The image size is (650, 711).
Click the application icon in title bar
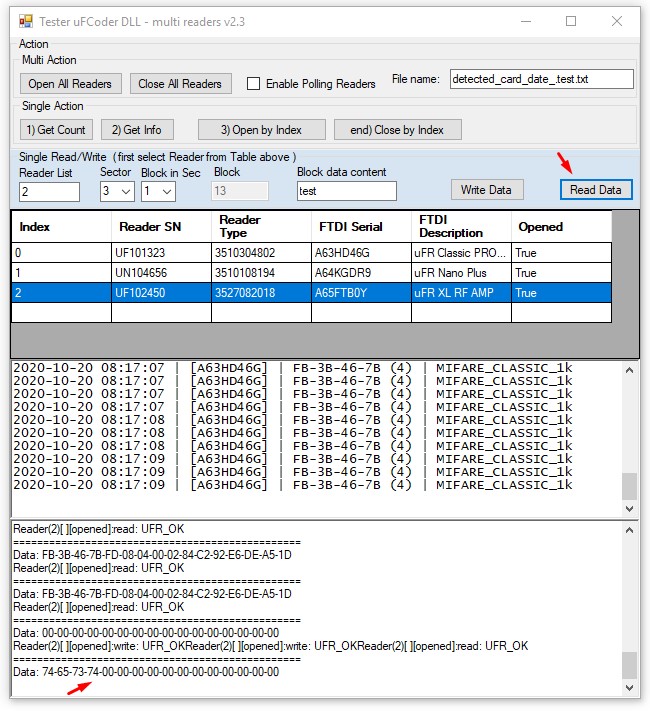[26, 21]
